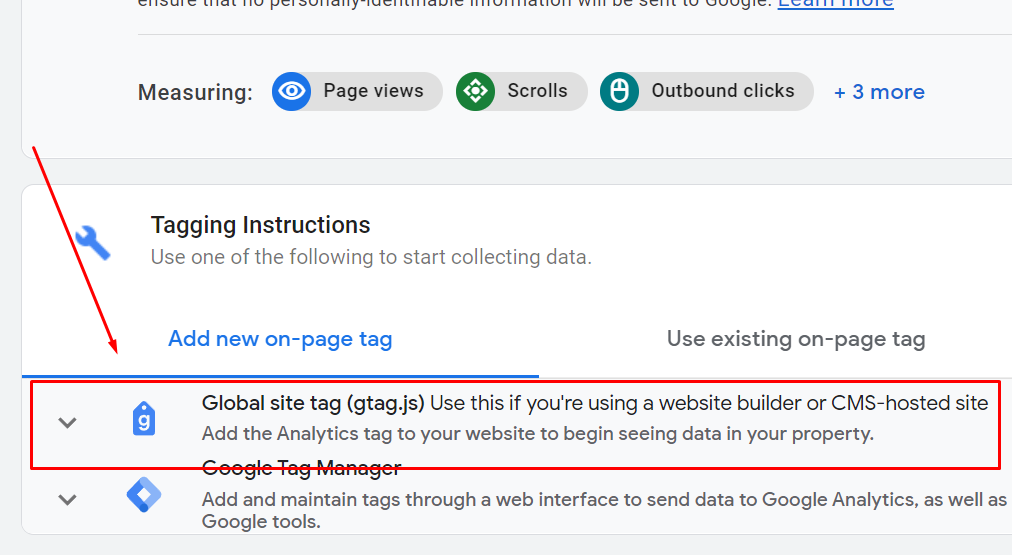Image resolution: width=1012 pixels, height=555 pixels.
Task: Switch to 'Use existing on-page tag' tab
Action: click(x=796, y=339)
